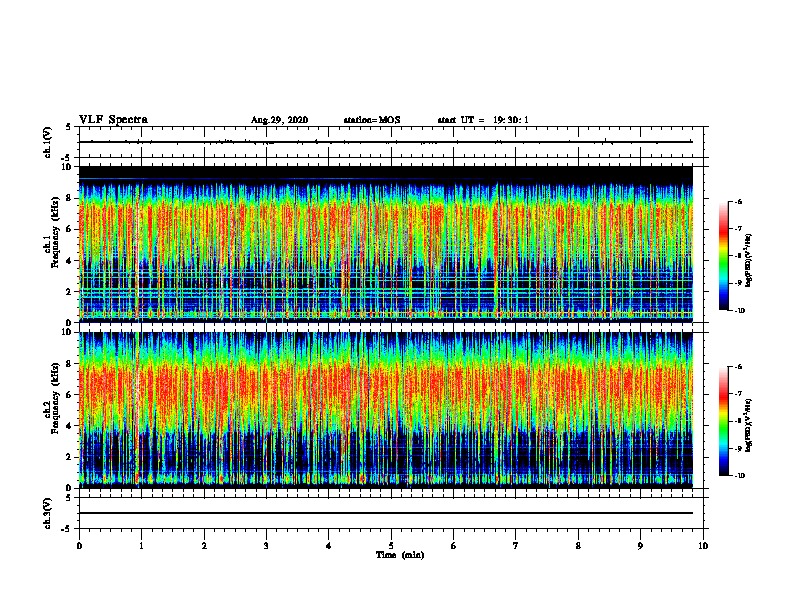Click the "-6" label on ch.1 color bar
The image size is (792, 612).
pos(738,202)
